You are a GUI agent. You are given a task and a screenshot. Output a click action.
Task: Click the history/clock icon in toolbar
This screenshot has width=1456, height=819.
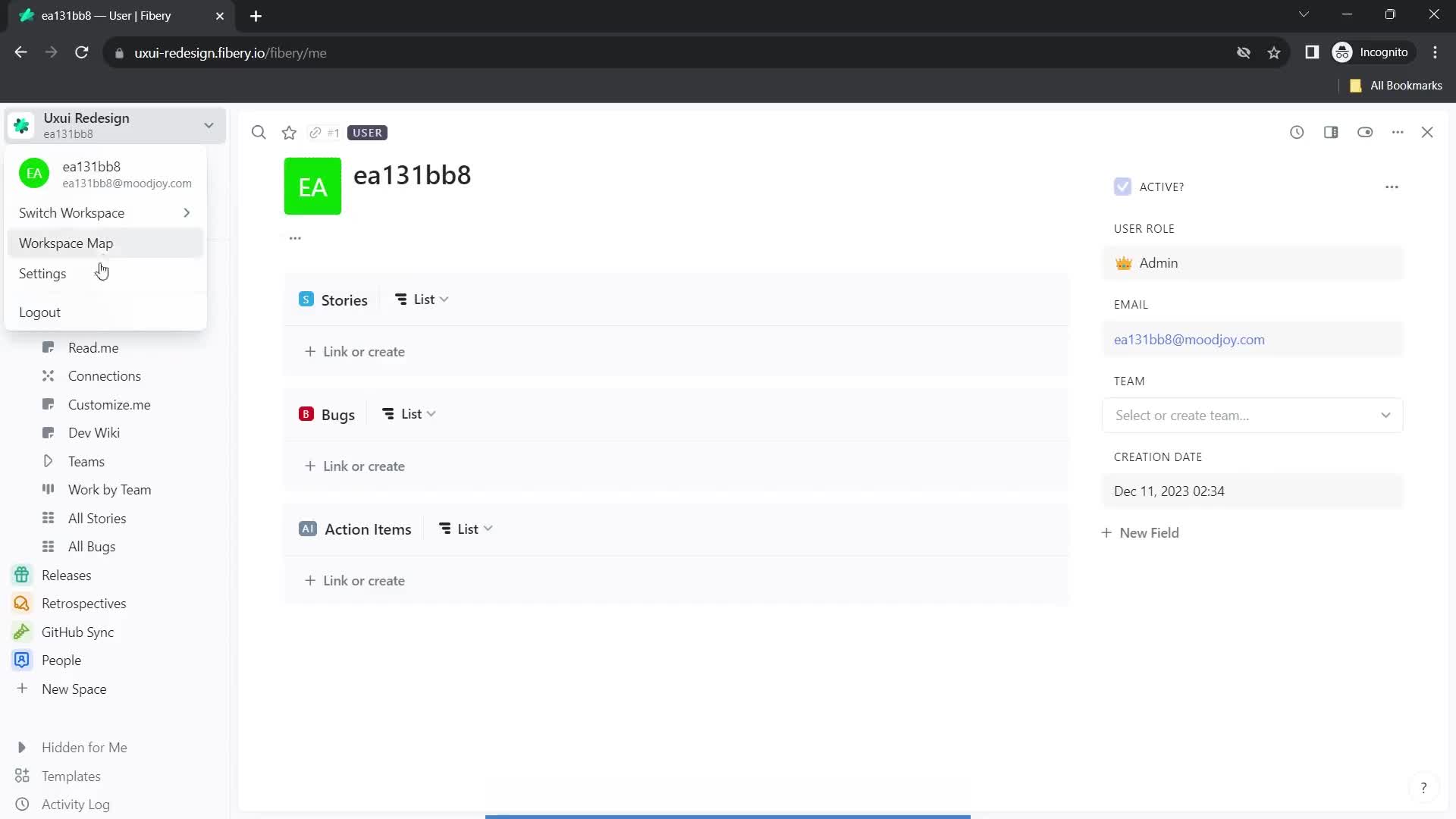click(x=1297, y=131)
